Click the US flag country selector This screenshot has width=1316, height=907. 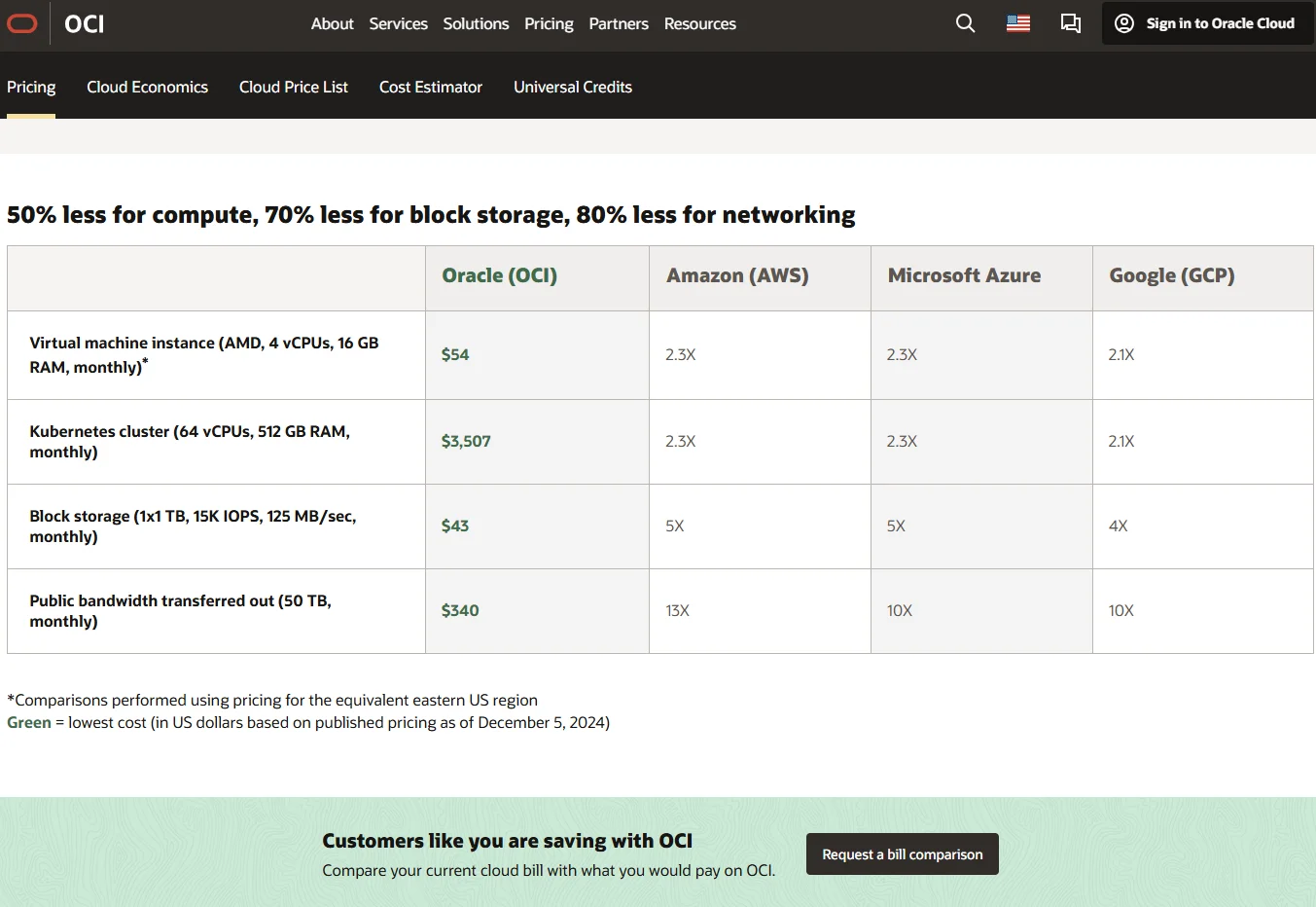point(1018,23)
